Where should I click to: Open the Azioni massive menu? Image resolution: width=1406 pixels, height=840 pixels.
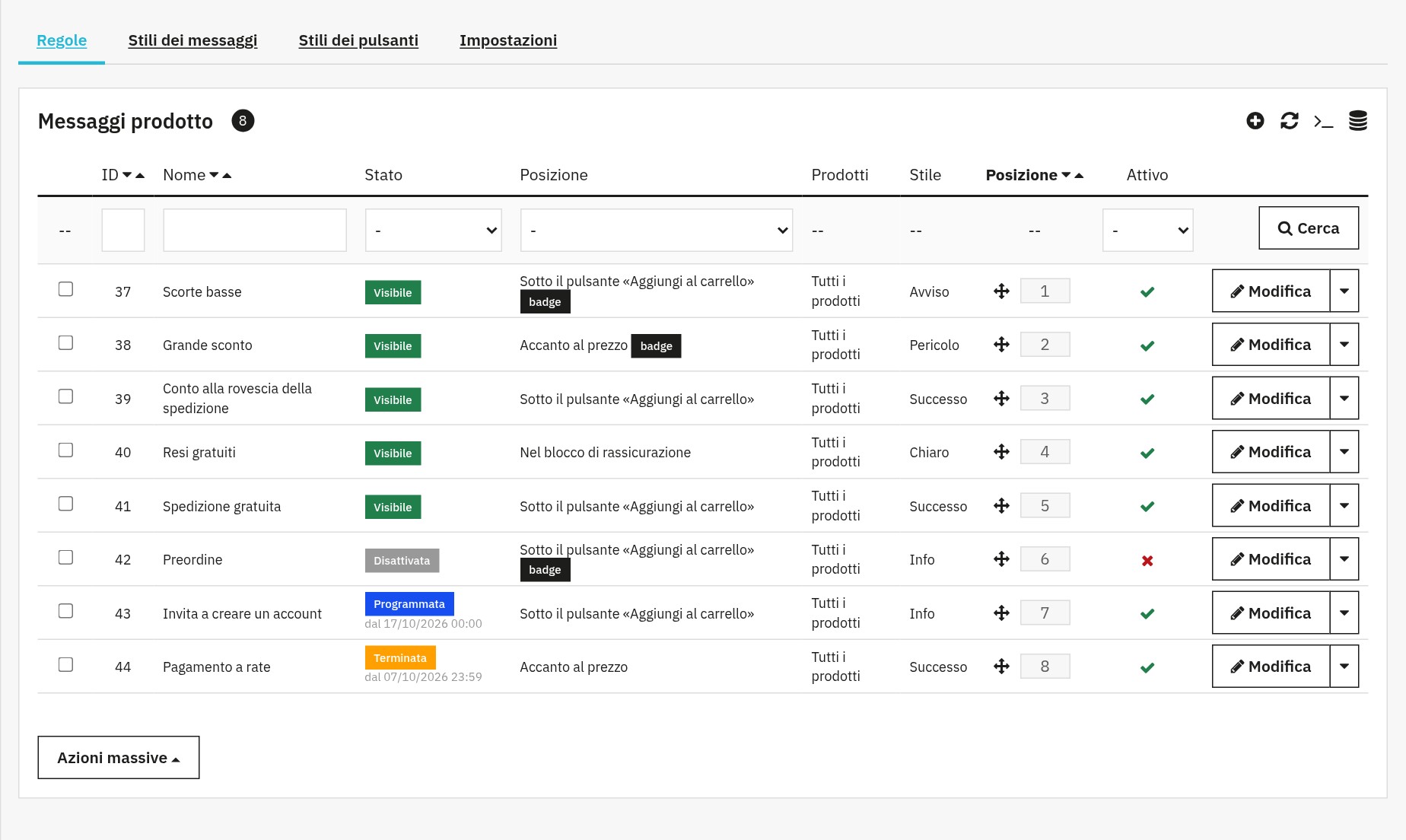tap(119, 758)
